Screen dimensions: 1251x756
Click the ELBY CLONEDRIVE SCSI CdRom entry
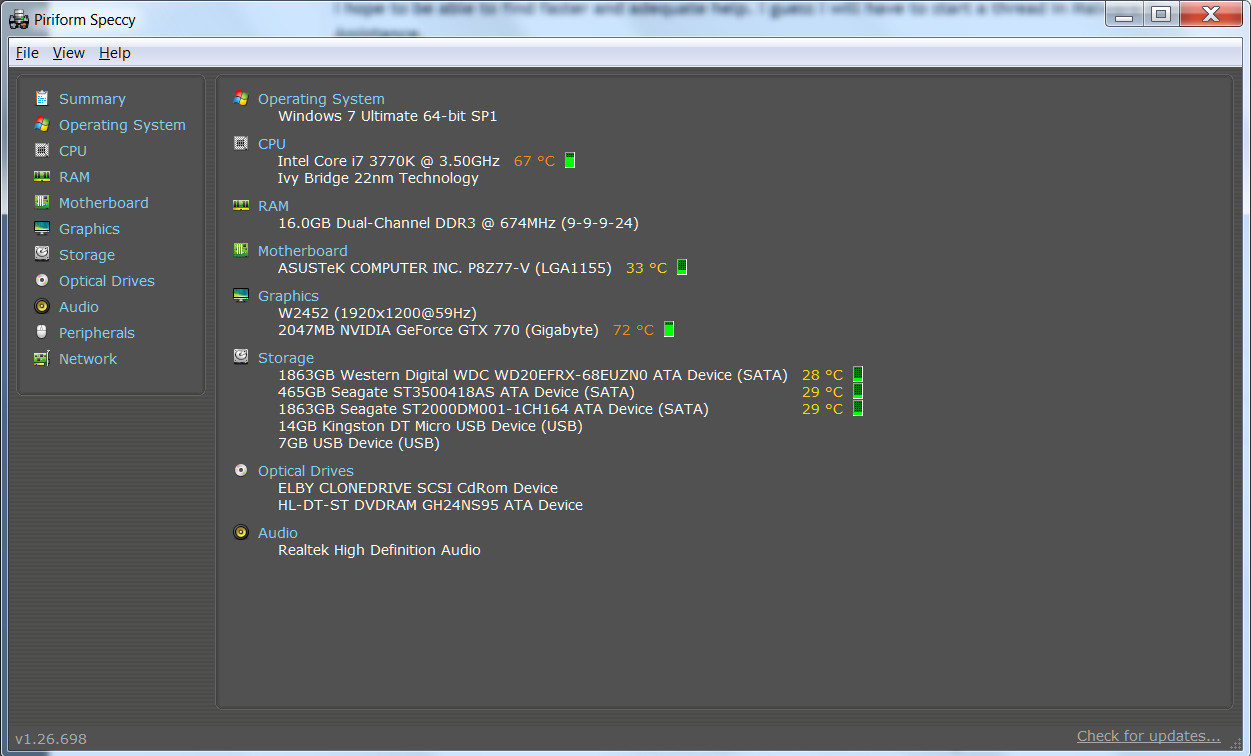(x=418, y=488)
